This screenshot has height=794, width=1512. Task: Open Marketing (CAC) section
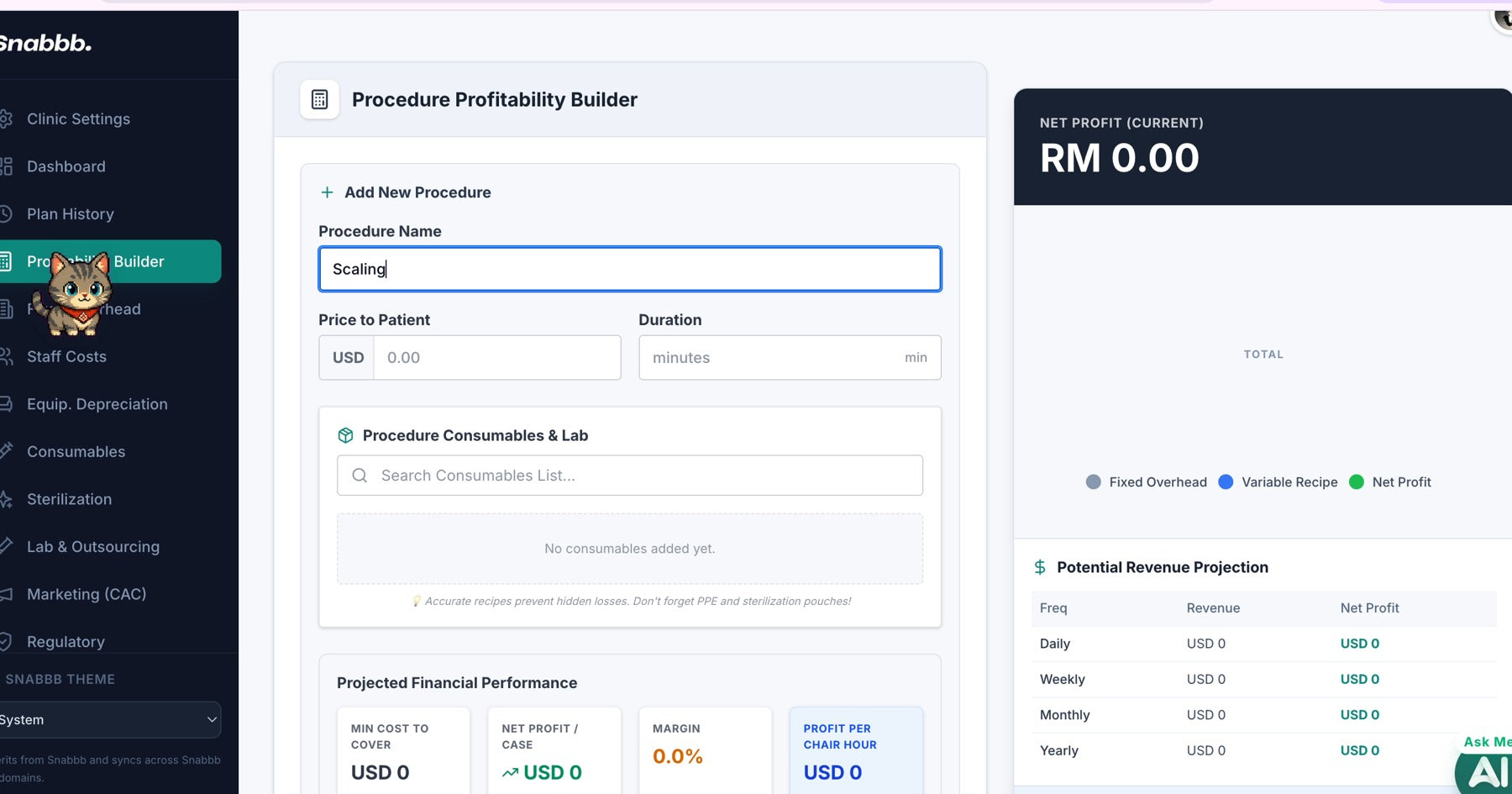point(86,595)
